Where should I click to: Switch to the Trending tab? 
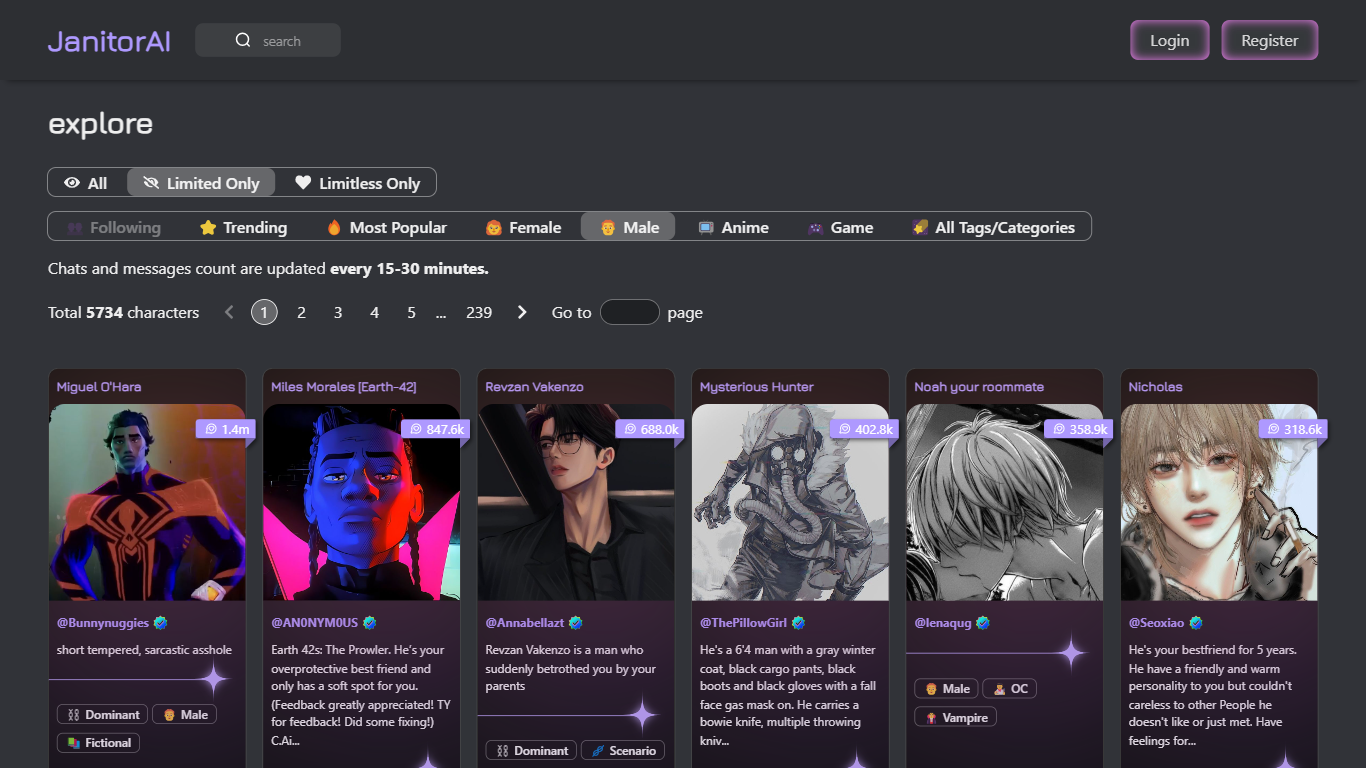[x=243, y=227]
